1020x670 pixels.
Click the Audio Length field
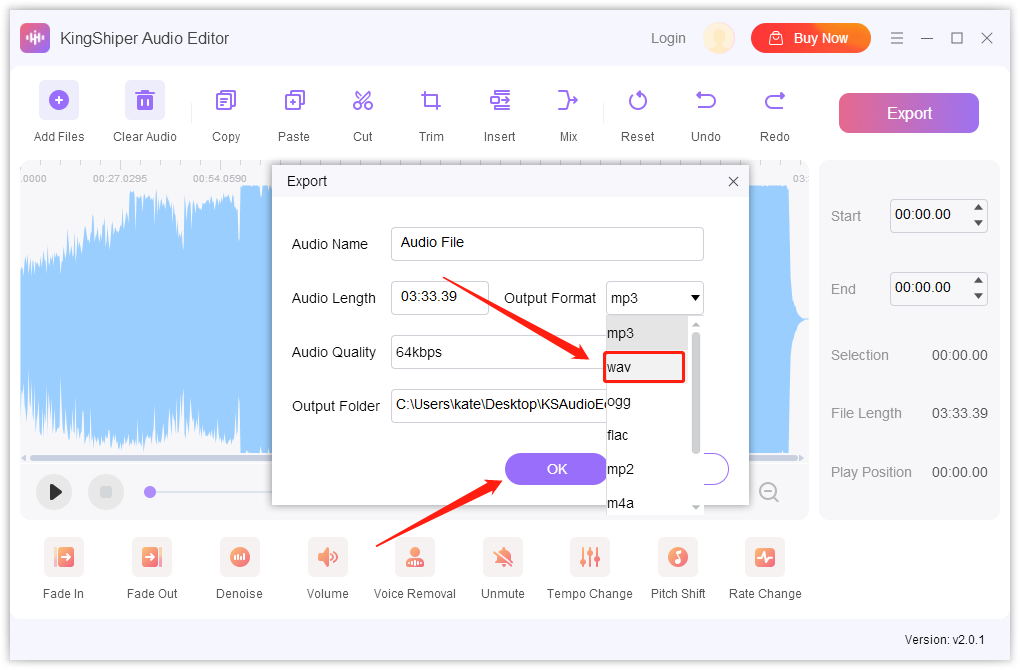tap(440, 298)
